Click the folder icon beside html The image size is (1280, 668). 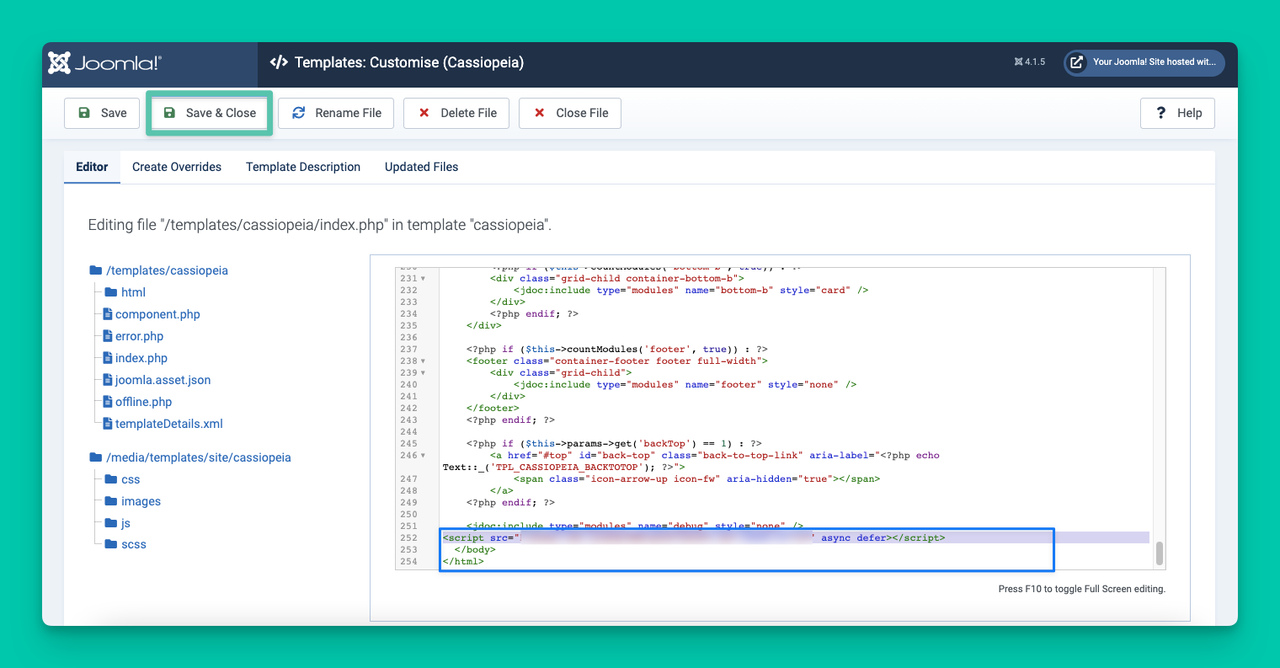(x=111, y=292)
